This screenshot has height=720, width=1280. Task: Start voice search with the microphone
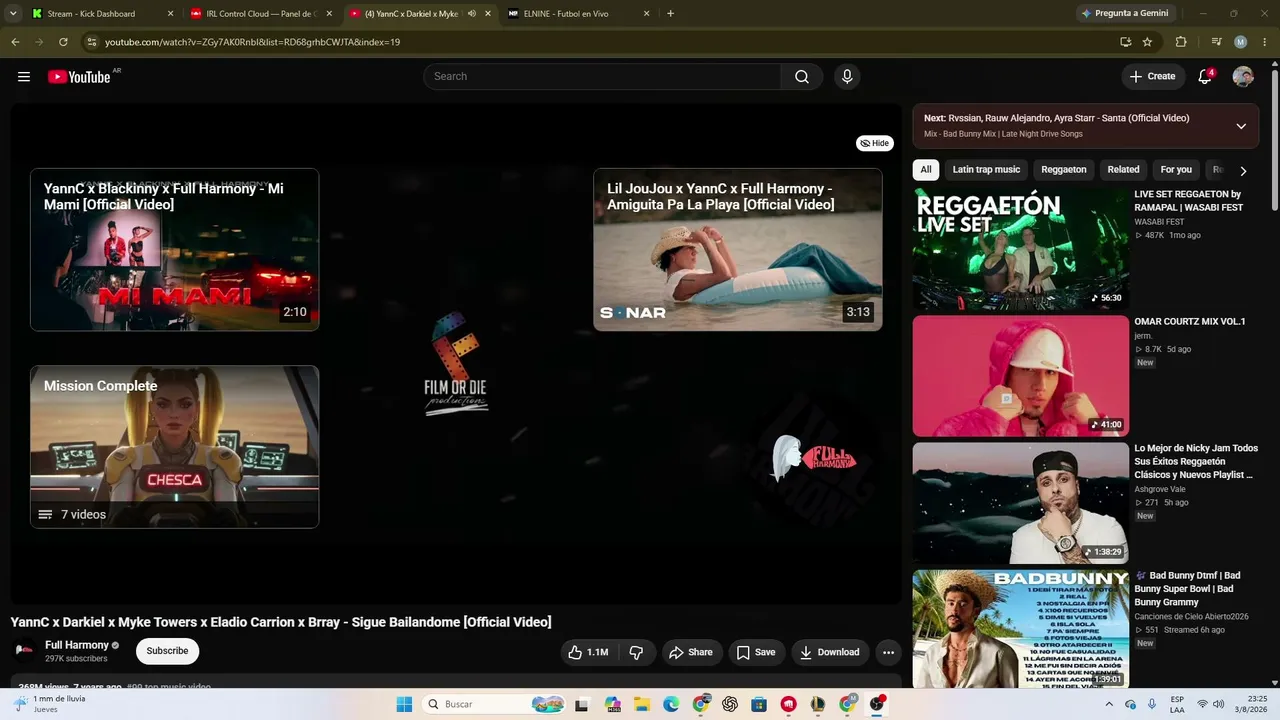click(x=847, y=77)
